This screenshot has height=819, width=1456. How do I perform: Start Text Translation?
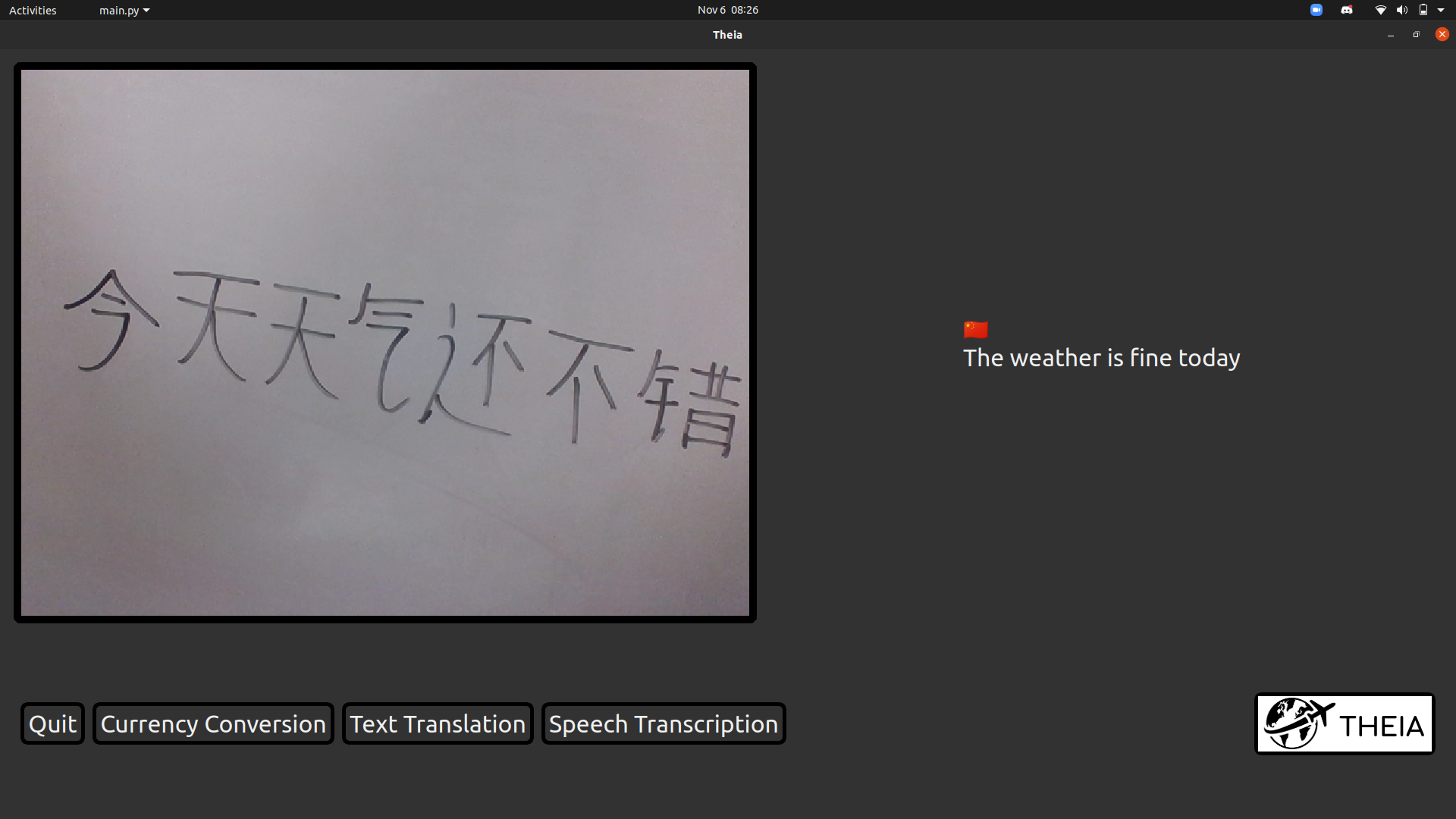(438, 724)
